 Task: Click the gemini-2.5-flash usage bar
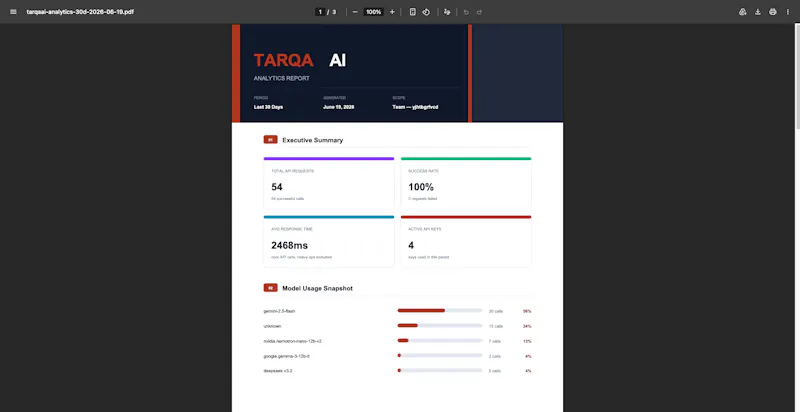click(x=440, y=311)
